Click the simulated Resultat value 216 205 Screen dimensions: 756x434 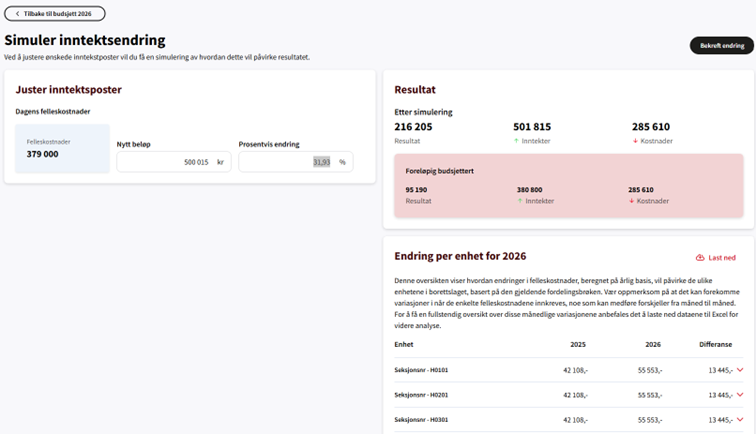tap(413, 127)
